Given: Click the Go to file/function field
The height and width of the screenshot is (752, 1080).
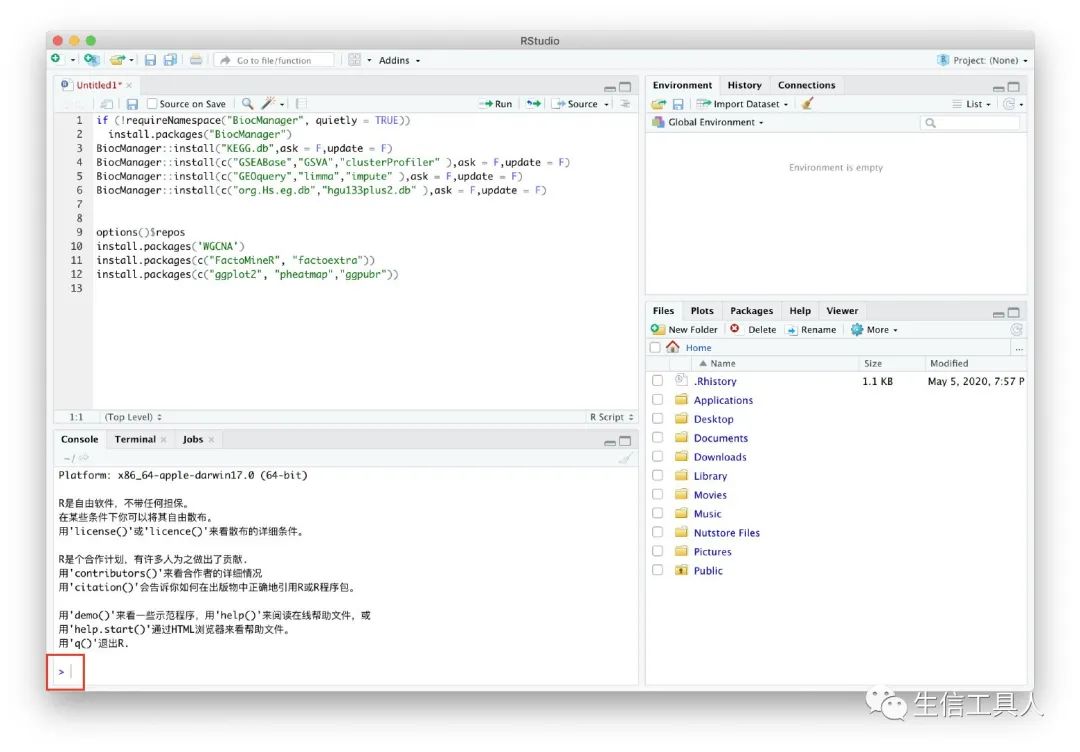Looking at the screenshot, I should 276,61.
